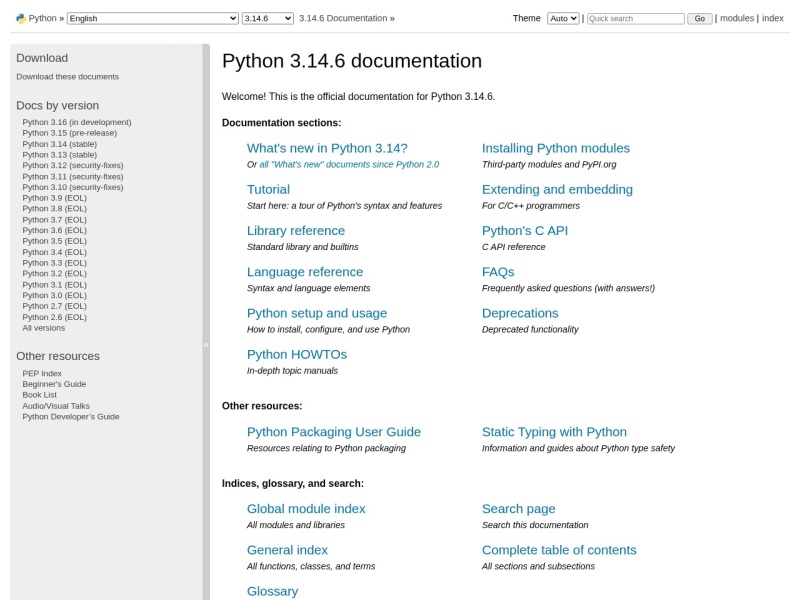Open Python 2.7 (EOL) docs
This screenshot has height=600, width=800.
coord(54,306)
